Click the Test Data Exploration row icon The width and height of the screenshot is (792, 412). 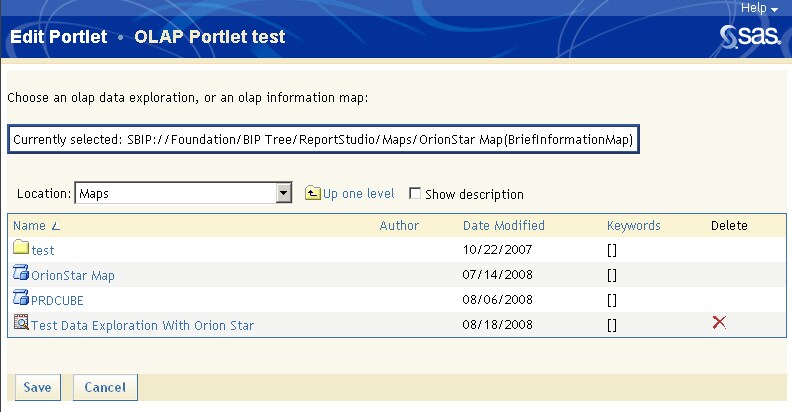pyautogui.click(x=21, y=322)
